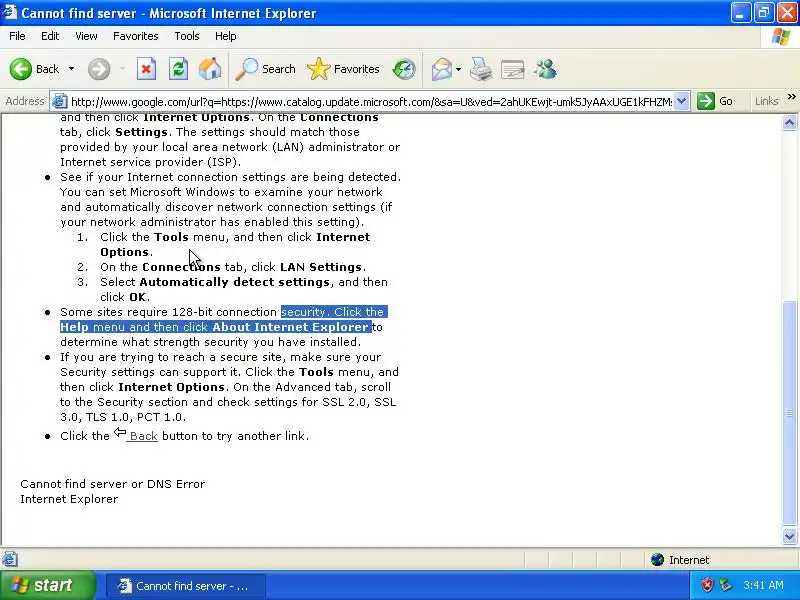Go to Home page house icon
The image size is (800, 600).
[210, 69]
